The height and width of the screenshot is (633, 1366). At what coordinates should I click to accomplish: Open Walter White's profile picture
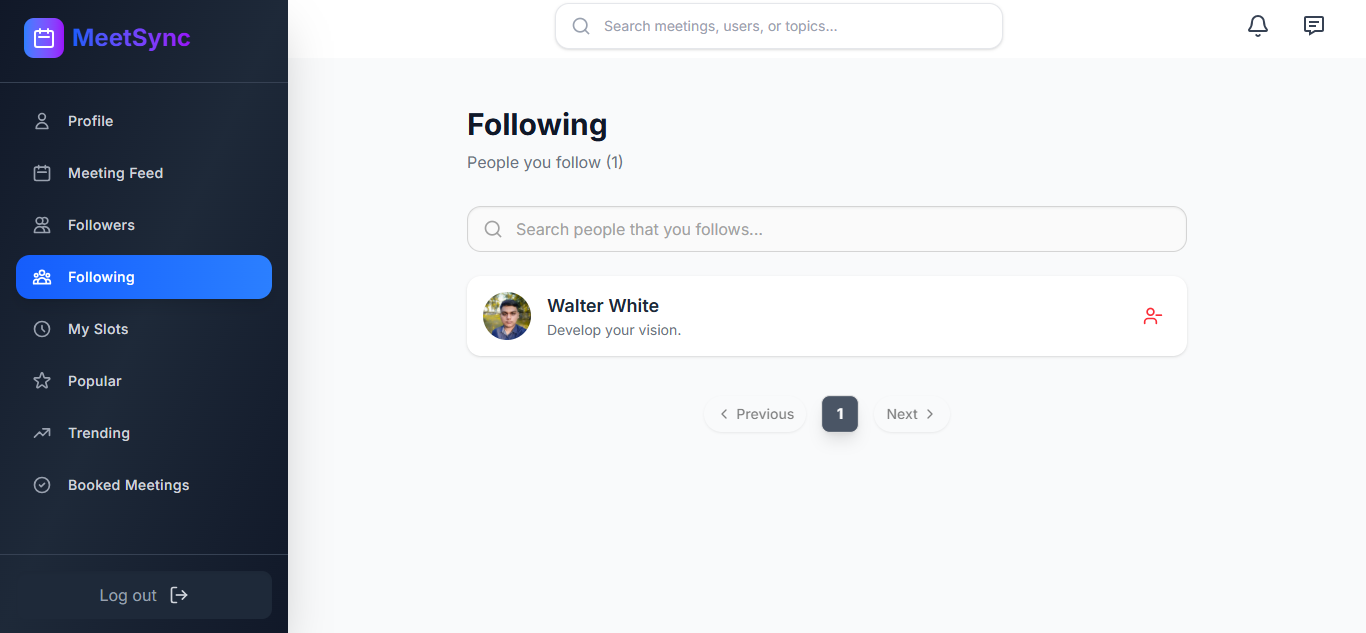tap(507, 316)
